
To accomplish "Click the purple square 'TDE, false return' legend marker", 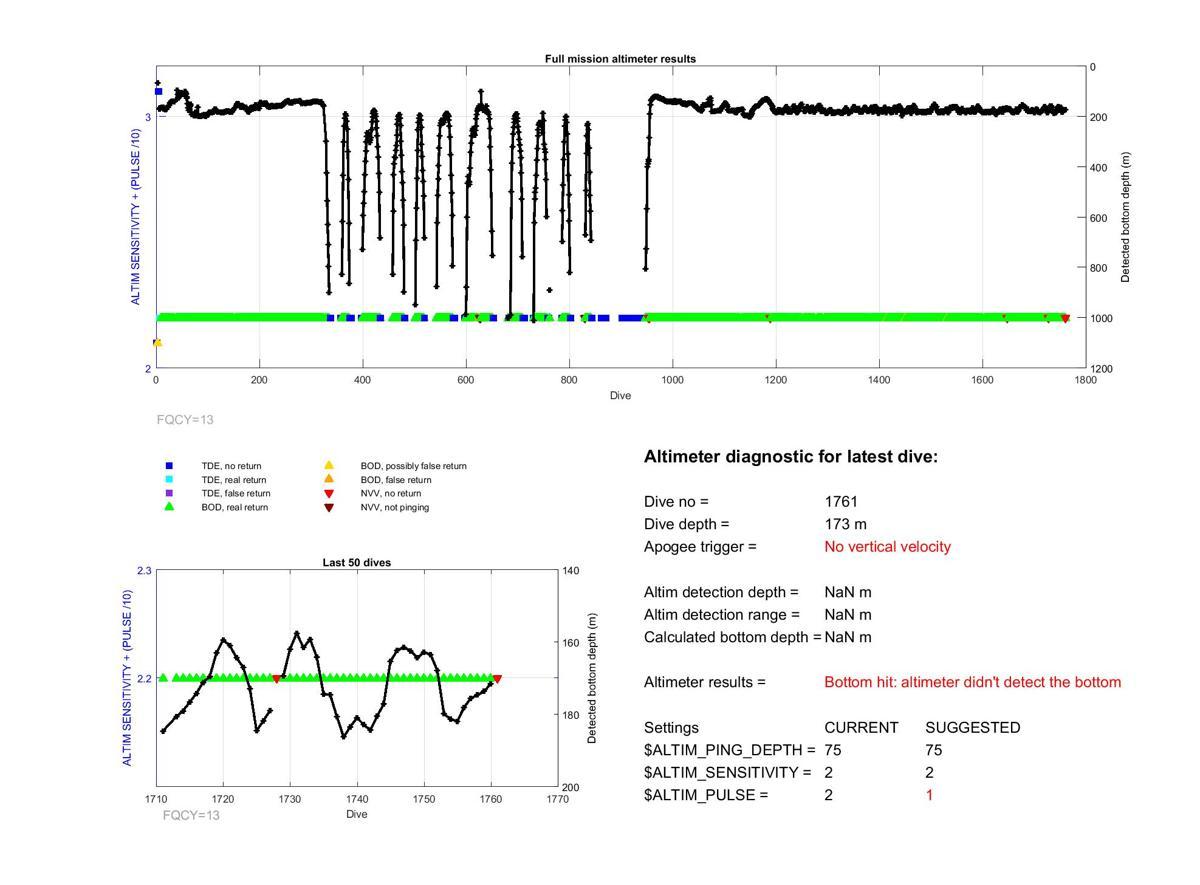I will click(169, 493).
